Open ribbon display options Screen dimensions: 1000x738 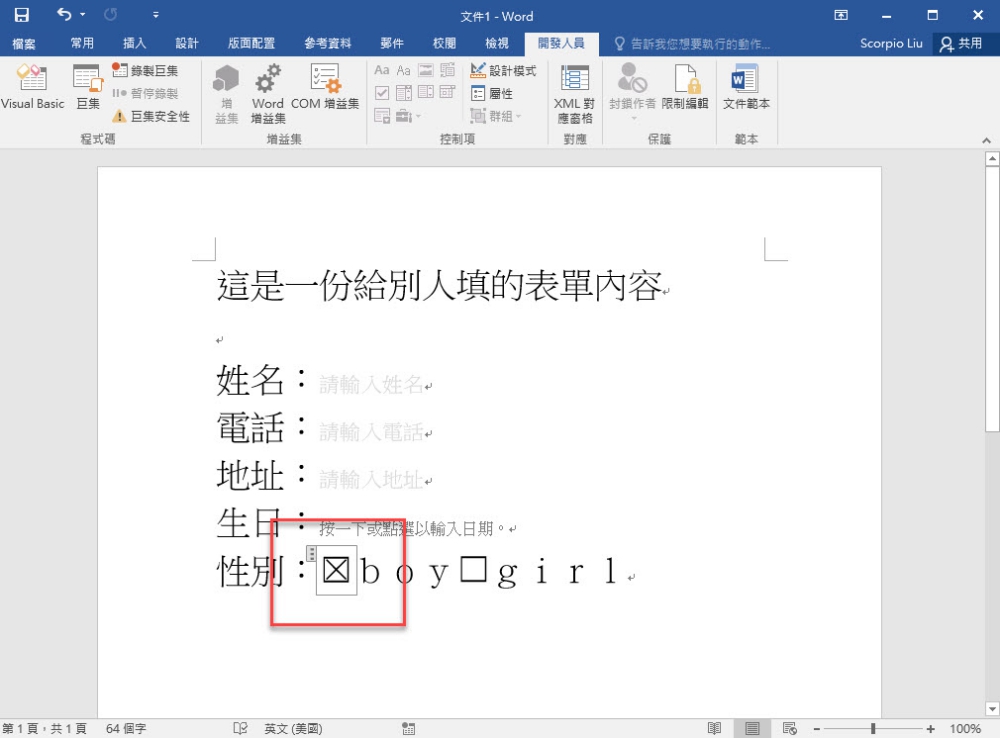(841, 15)
